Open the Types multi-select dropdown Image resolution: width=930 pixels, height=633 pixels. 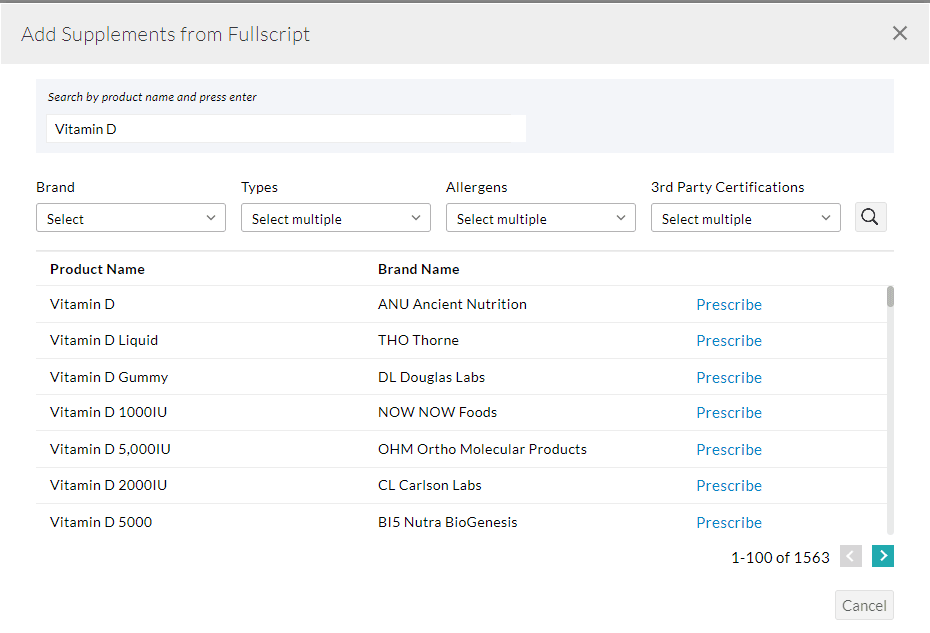[x=335, y=217]
